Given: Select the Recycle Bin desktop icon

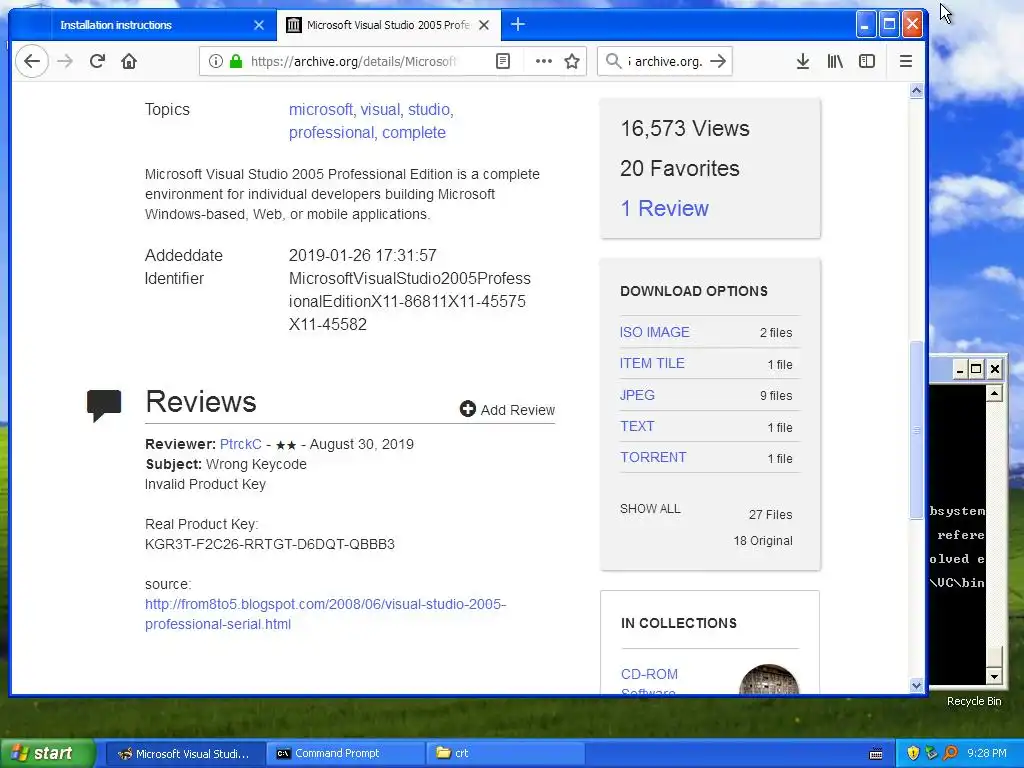Looking at the screenshot, I should 974,701.
